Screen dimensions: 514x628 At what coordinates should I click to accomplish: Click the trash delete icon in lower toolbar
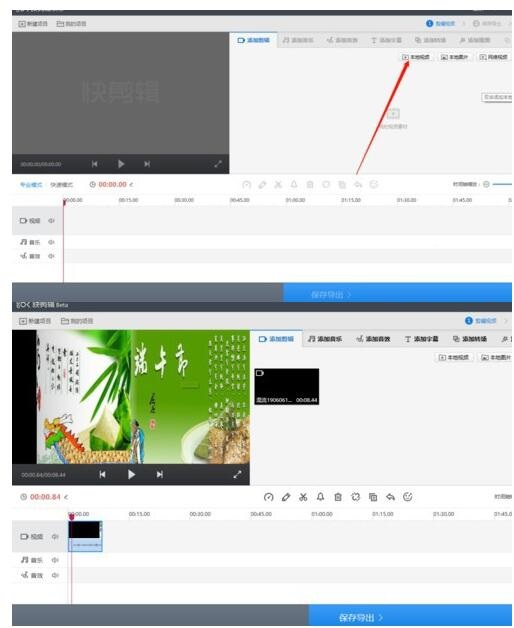tap(338, 497)
